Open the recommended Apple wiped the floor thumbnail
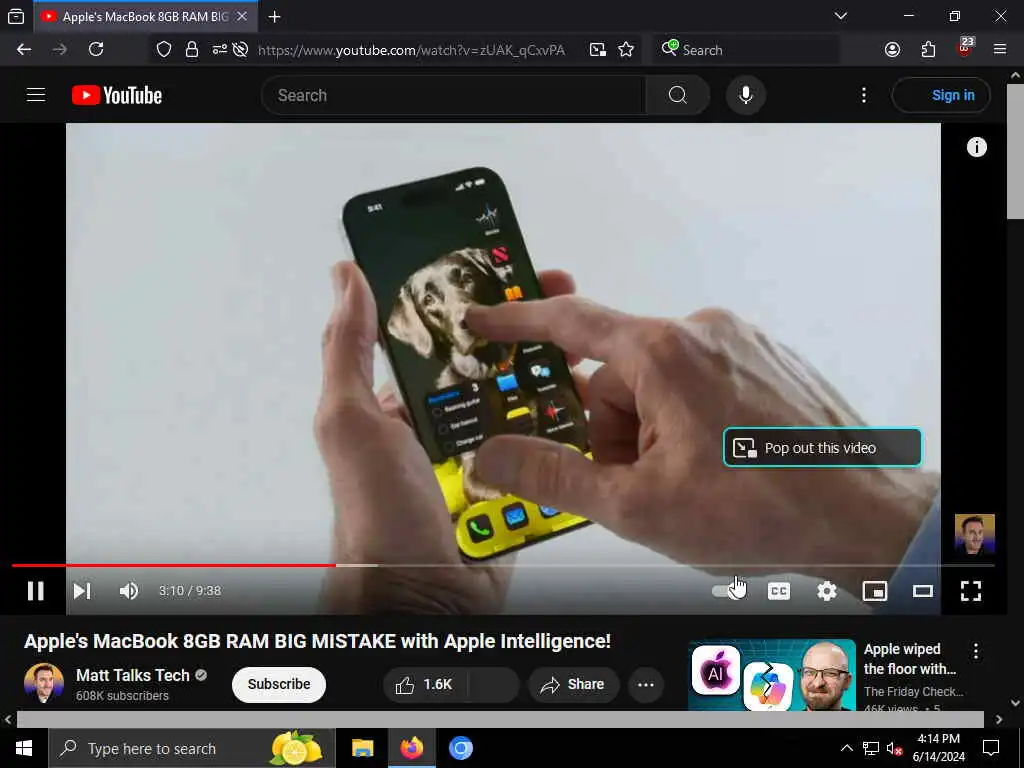The height and width of the screenshot is (768, 1024). (x=772, y=675)
